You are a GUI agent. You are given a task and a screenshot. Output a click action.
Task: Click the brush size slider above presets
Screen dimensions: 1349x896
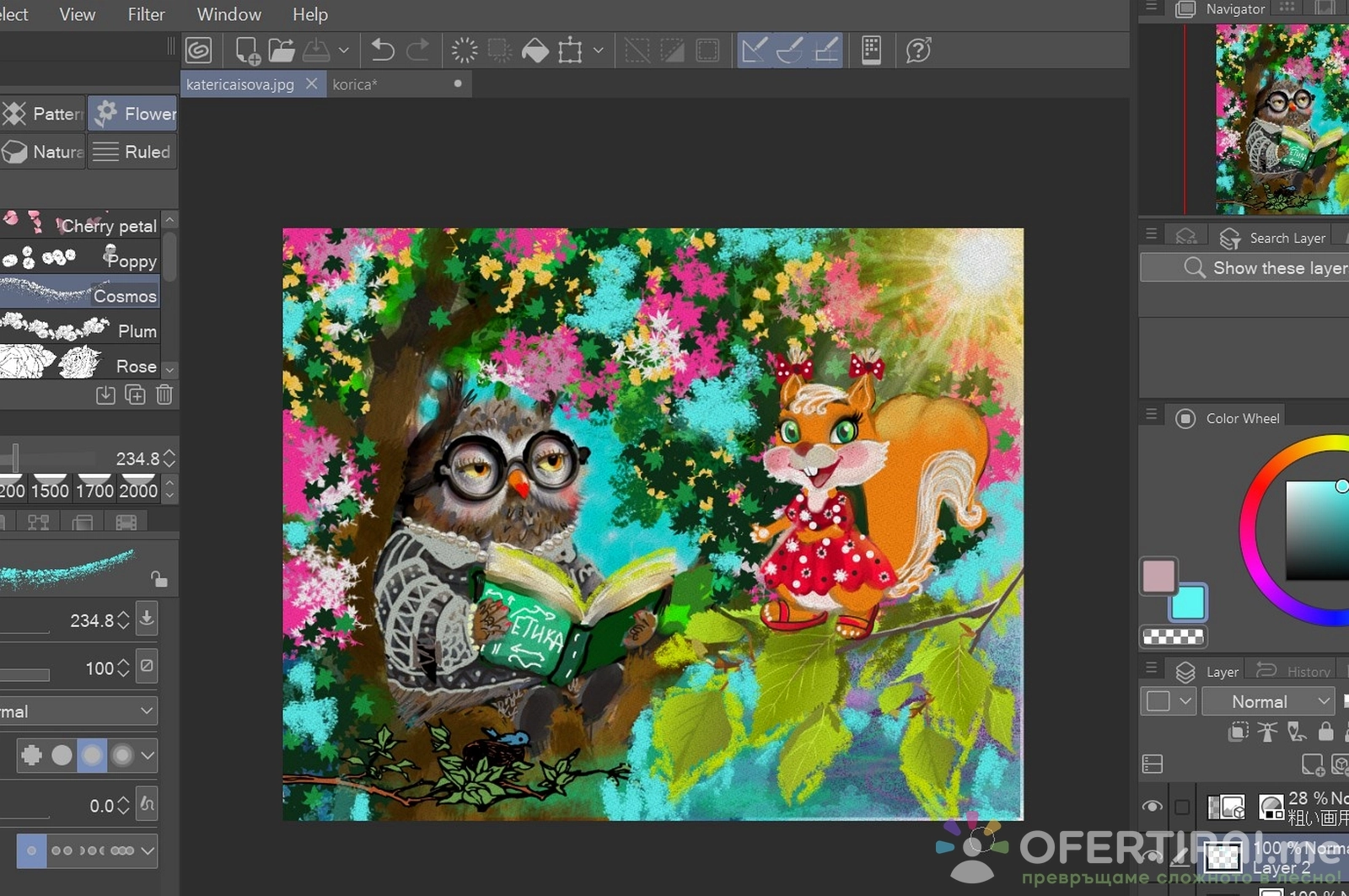pos(48,459)
